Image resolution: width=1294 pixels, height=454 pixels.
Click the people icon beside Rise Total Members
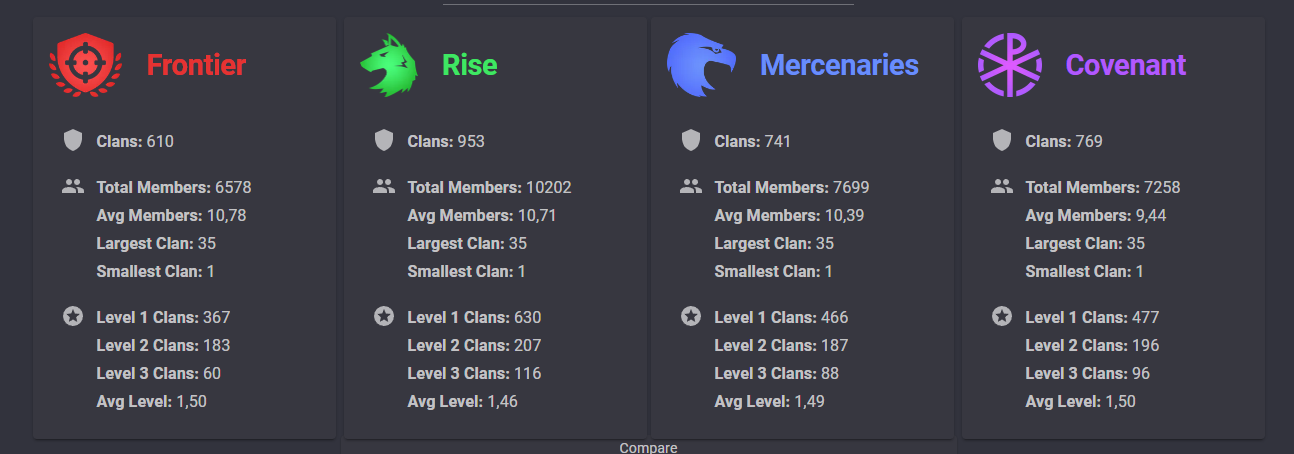click(x=383, y=186)
